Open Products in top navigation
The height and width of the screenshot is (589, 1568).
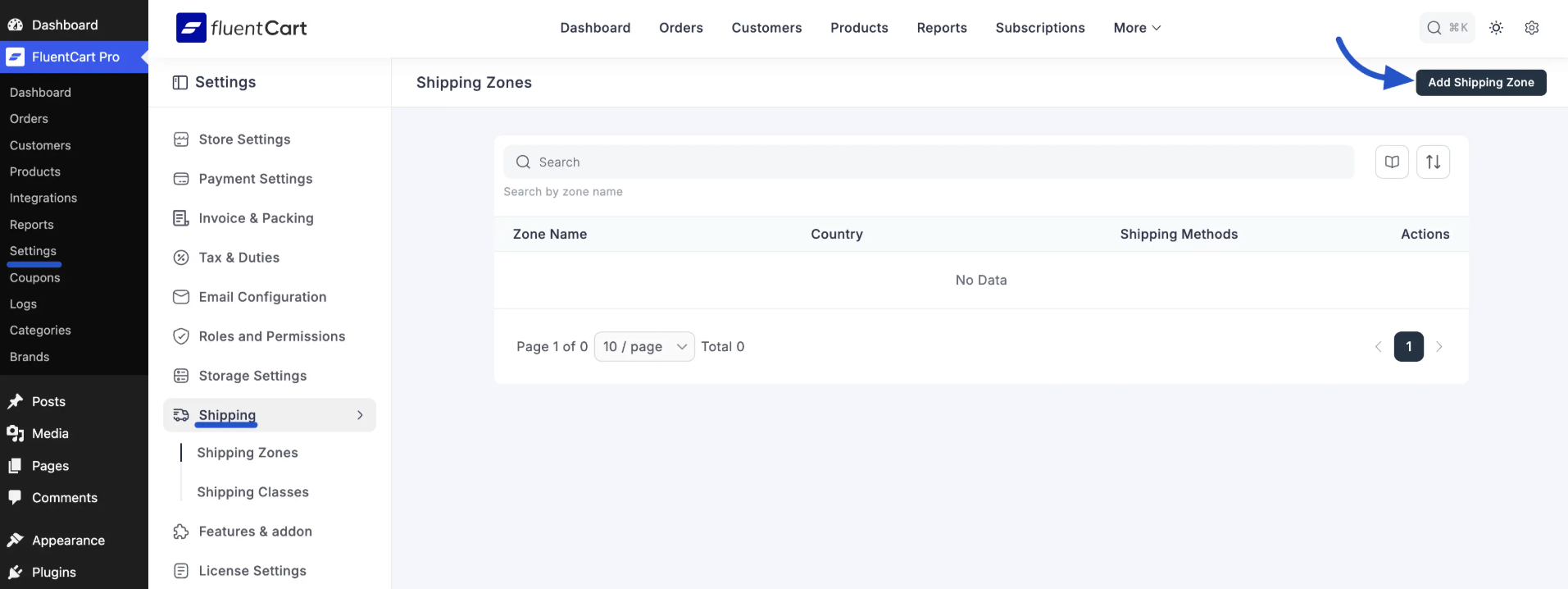point(859,28)
